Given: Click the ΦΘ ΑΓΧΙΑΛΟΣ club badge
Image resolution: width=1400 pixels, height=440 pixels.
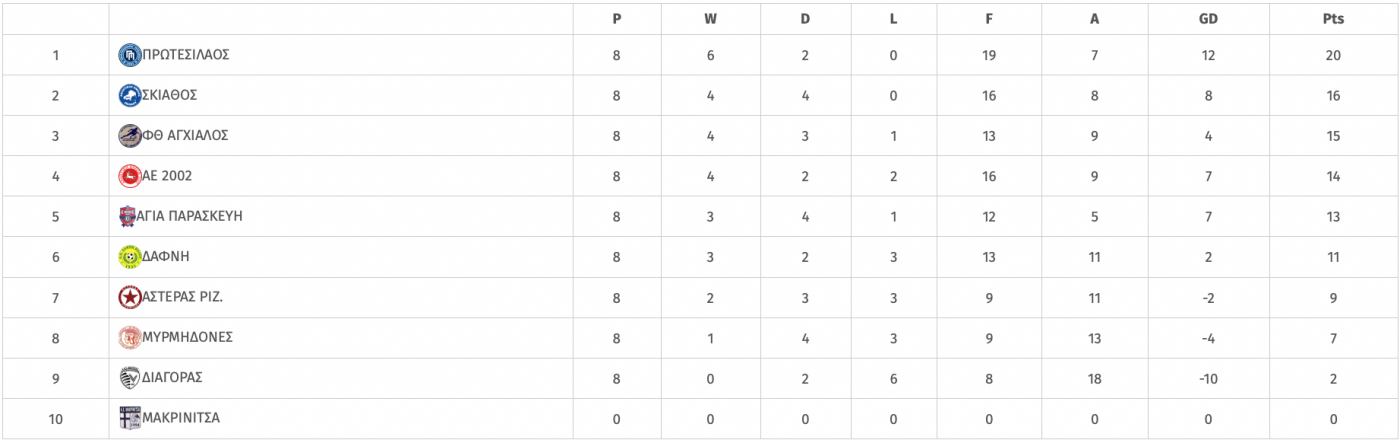Looking at the screenshot, I should [x=130, y=135].
